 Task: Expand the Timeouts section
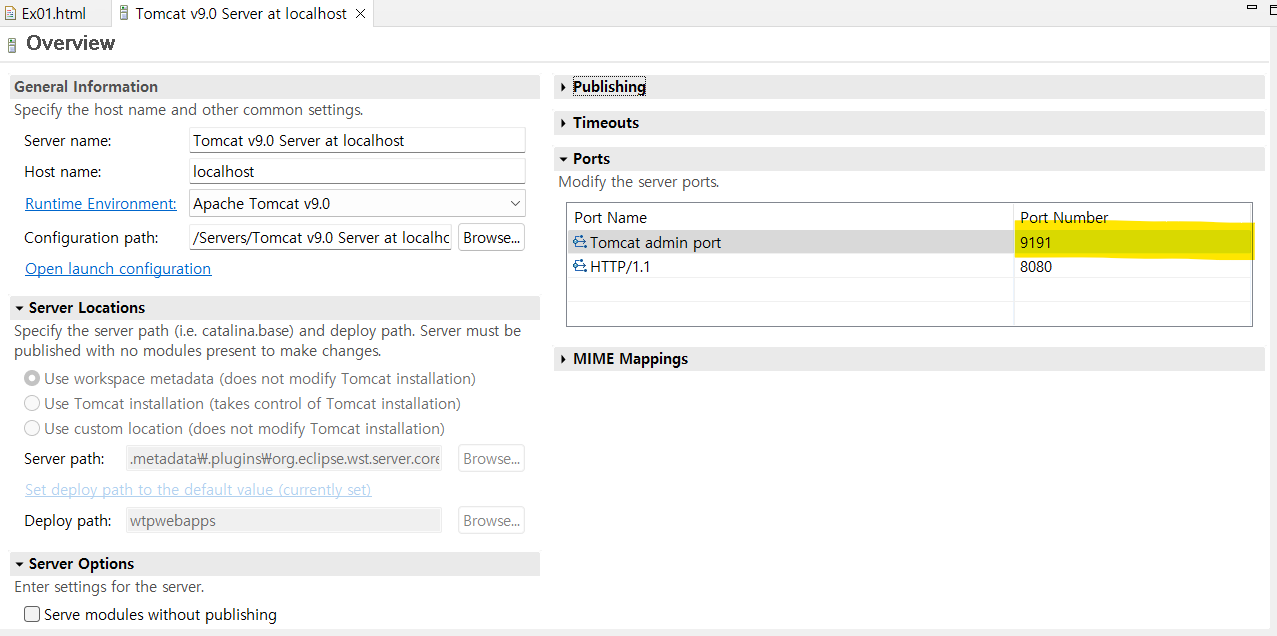(x=564, y=123)
